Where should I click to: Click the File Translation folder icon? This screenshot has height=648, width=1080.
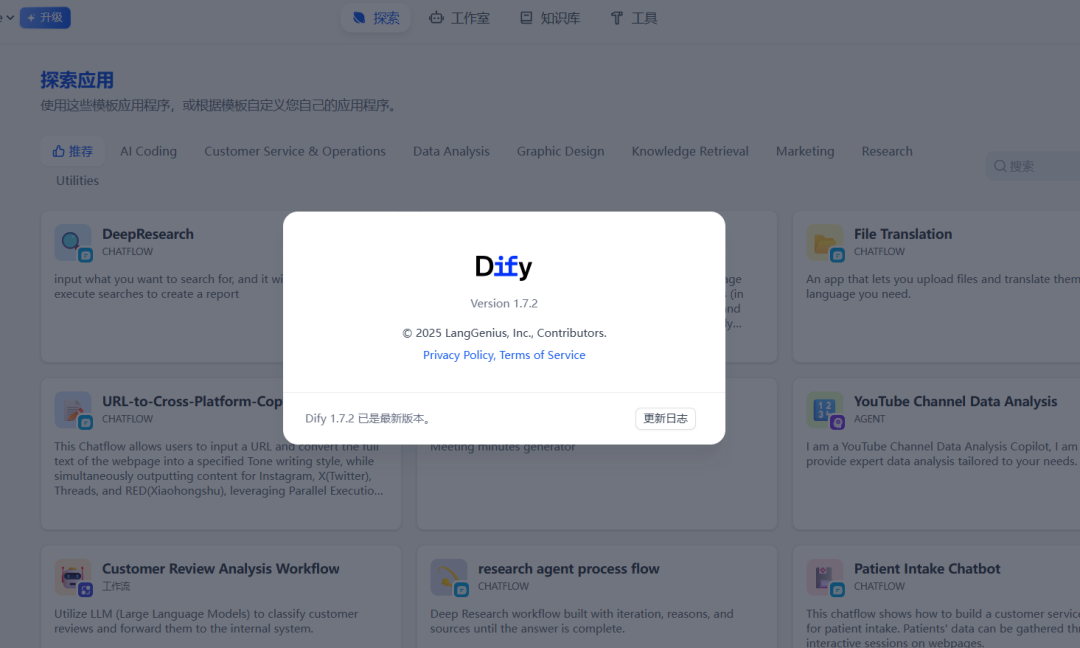pyautogui.click(x=824, y=242)
